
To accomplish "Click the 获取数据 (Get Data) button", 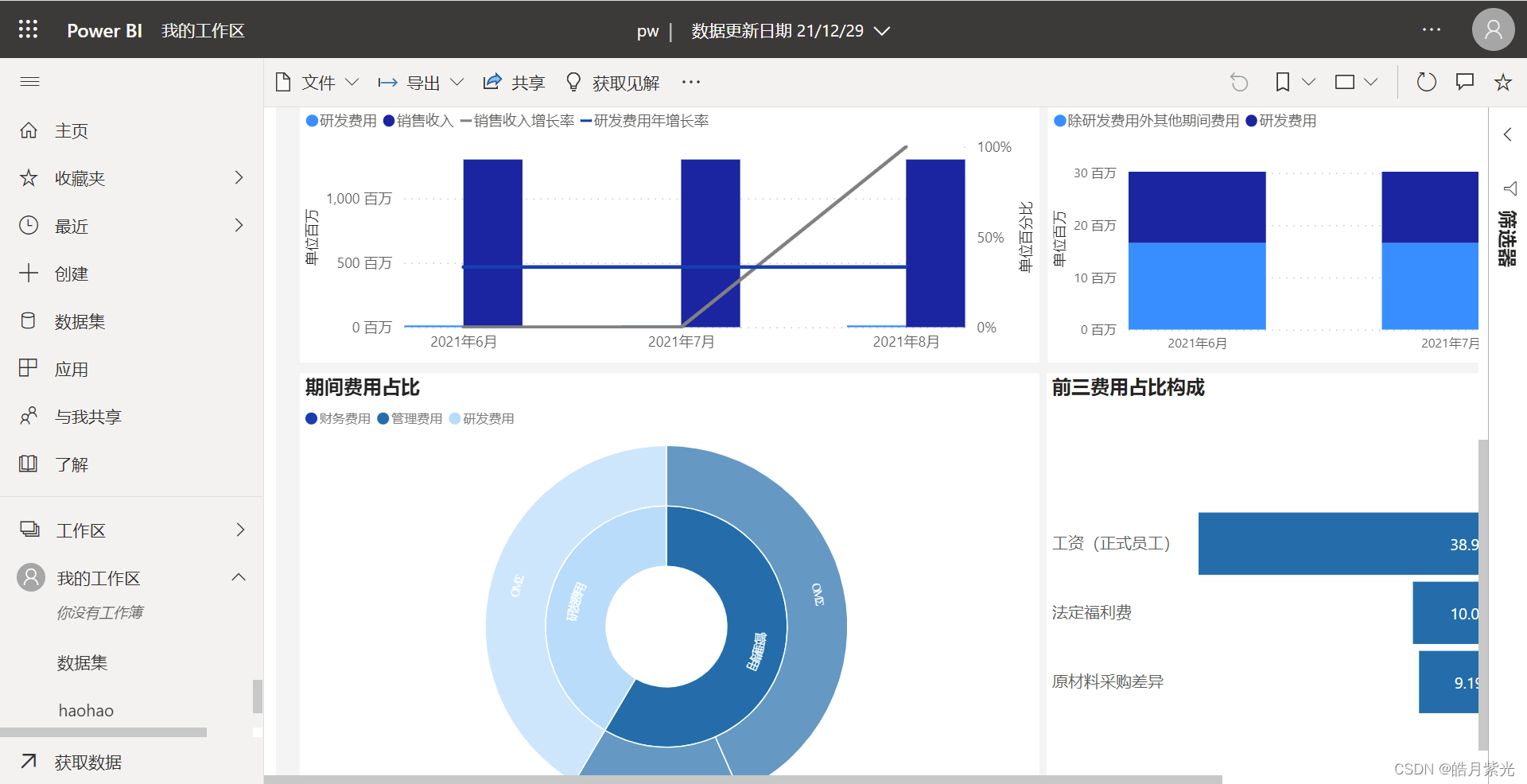I will [87, 762].
